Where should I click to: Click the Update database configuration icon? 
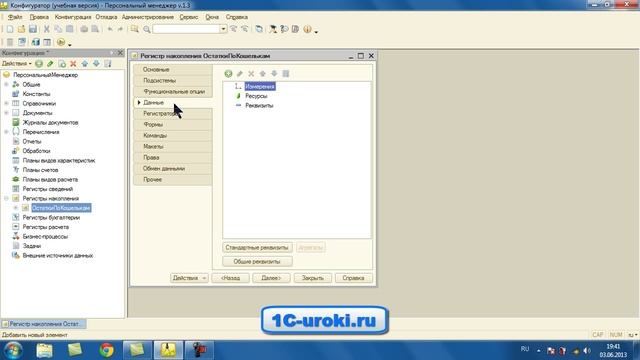click(36, 42)
